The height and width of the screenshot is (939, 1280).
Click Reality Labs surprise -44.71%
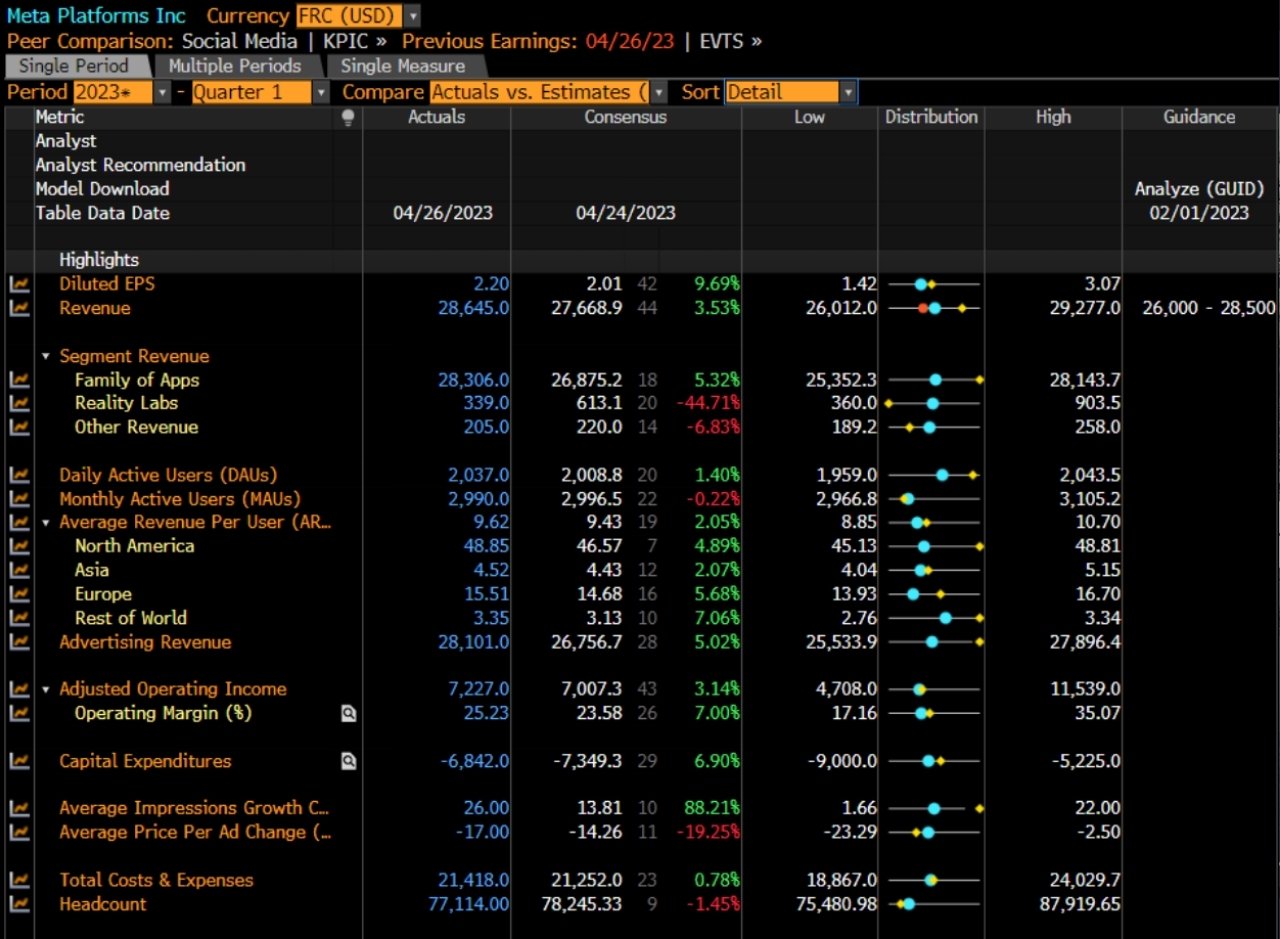point(708,403)
